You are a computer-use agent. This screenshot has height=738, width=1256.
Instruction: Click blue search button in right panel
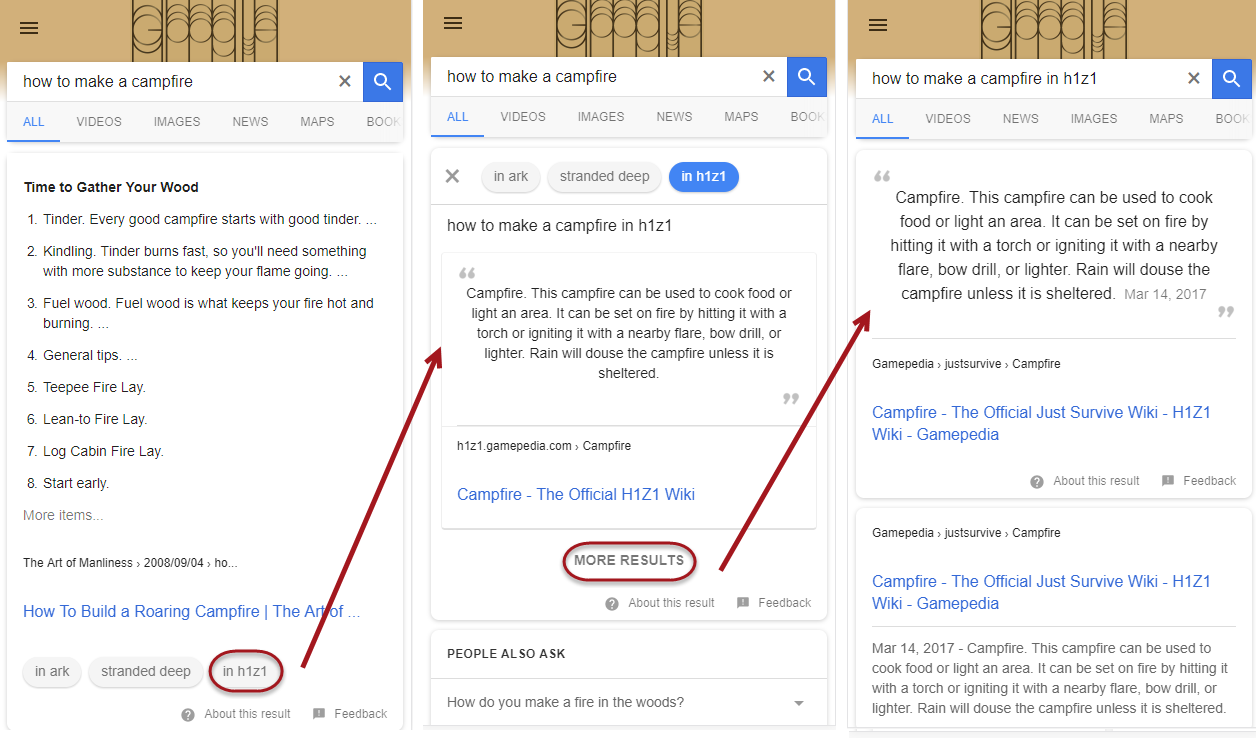coord(1232,78)
